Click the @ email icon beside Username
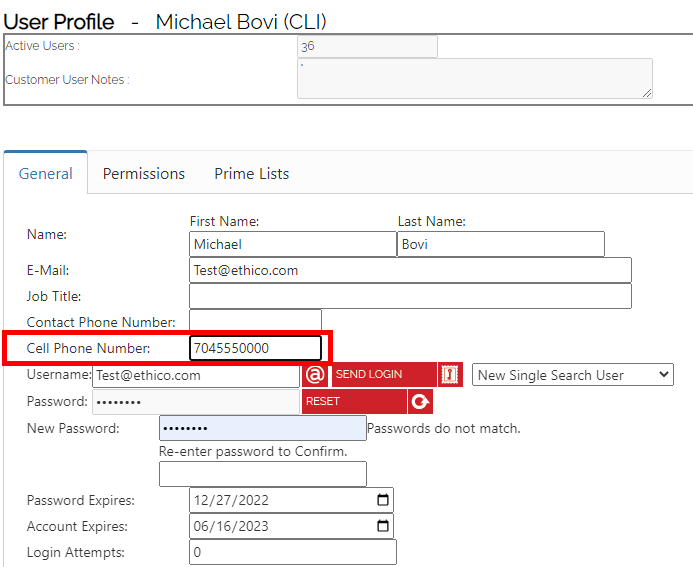The width and height of the screenshot is (693, 567). (x=315, y=375)
